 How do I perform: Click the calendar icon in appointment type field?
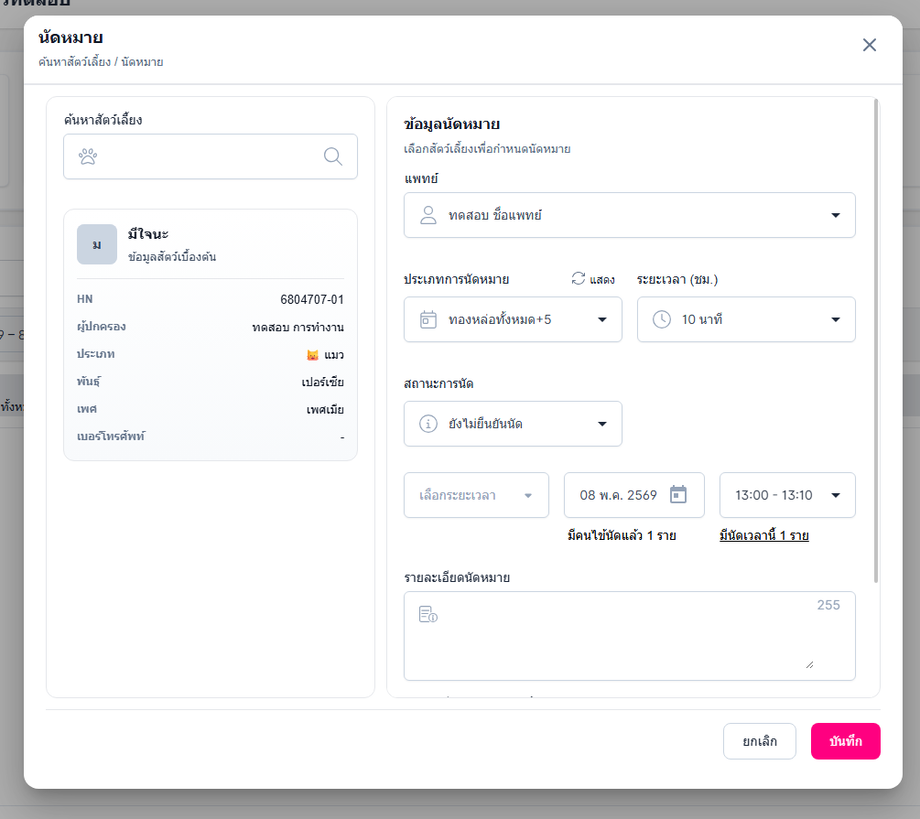(x=428, y=320)
